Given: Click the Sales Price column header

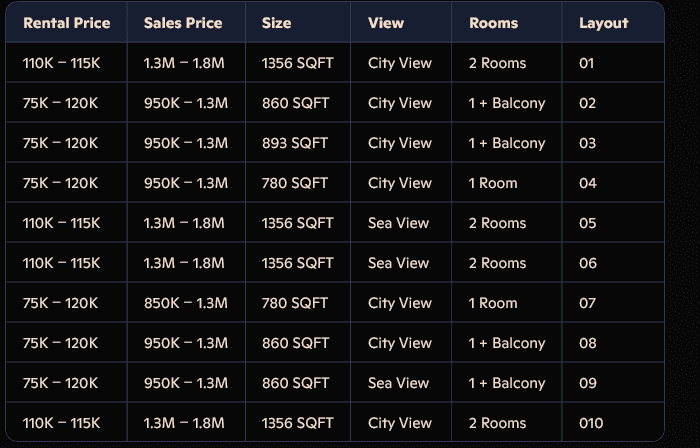Looking at the screenshot, I should (x=183, y=23).
